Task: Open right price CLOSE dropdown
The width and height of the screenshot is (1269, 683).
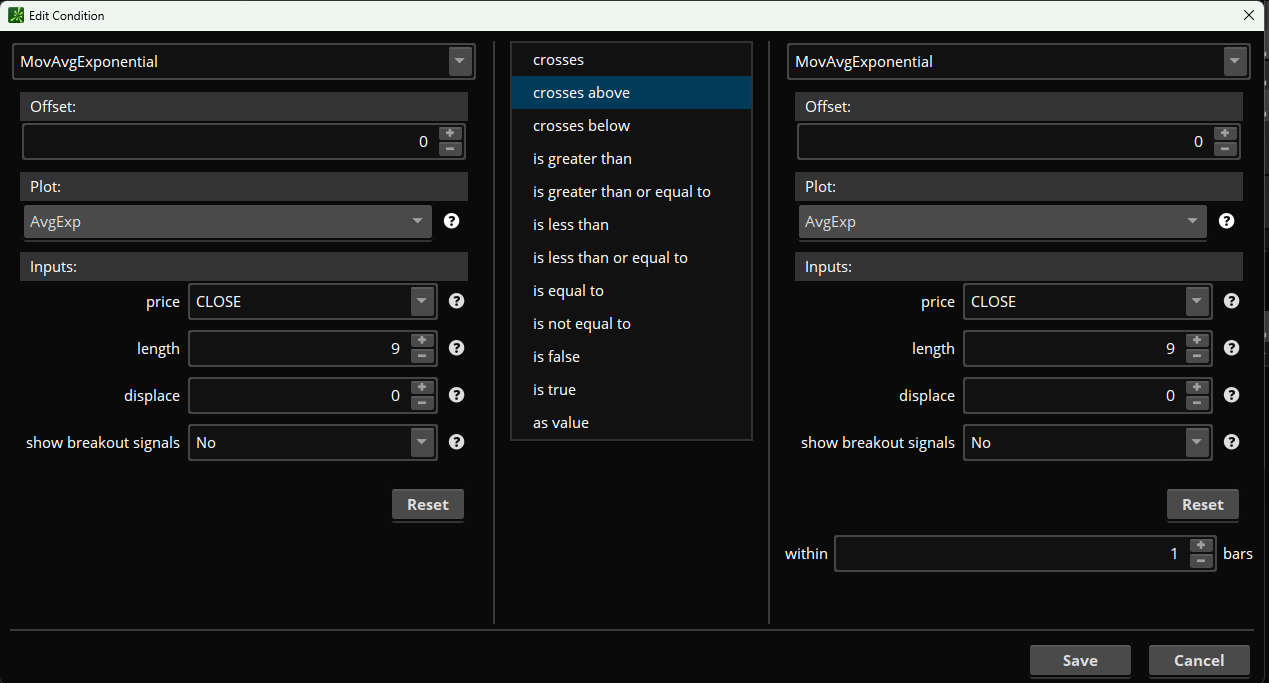Action: pos(1197,301)
